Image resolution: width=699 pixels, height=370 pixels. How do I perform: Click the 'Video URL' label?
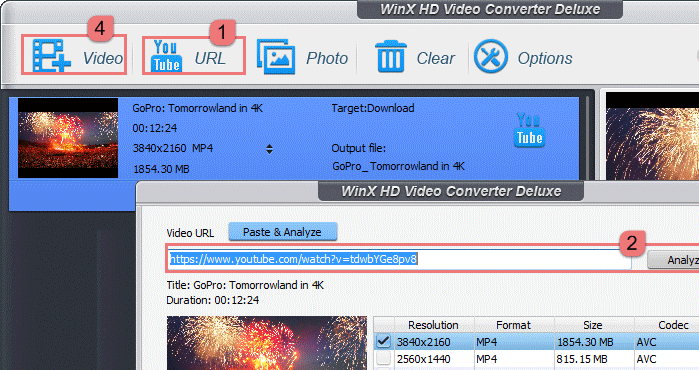190,233
